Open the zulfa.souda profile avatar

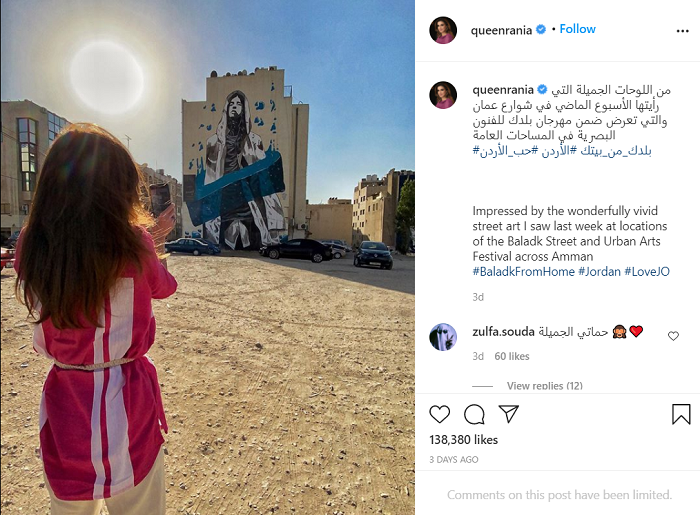coord(443,337)
